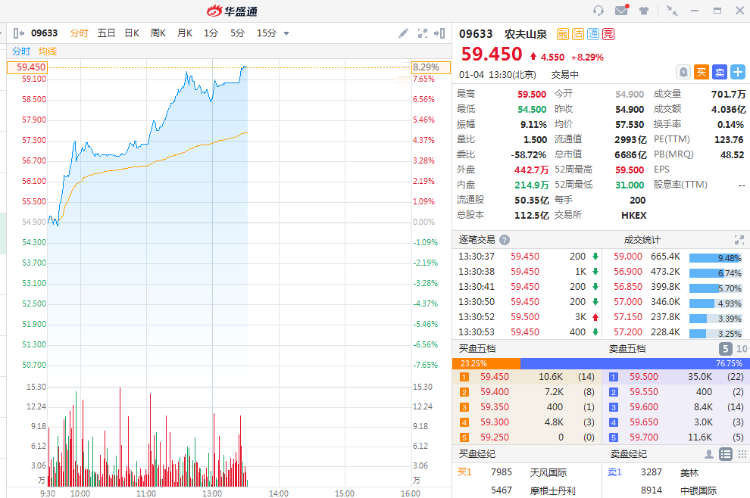
Task: Select bid level 1 at 59.450
Action: (x=527, y=377)
